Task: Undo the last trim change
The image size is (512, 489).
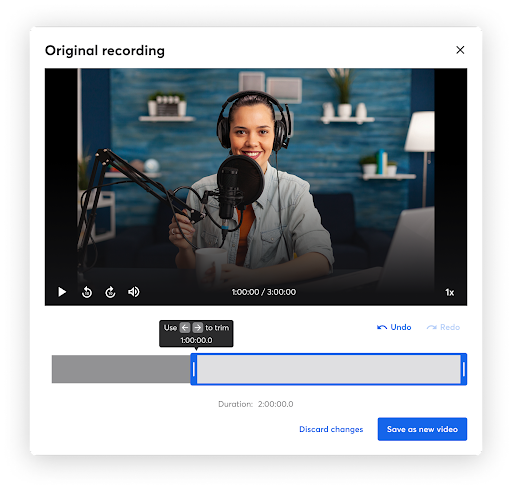Action: (394, 327)
